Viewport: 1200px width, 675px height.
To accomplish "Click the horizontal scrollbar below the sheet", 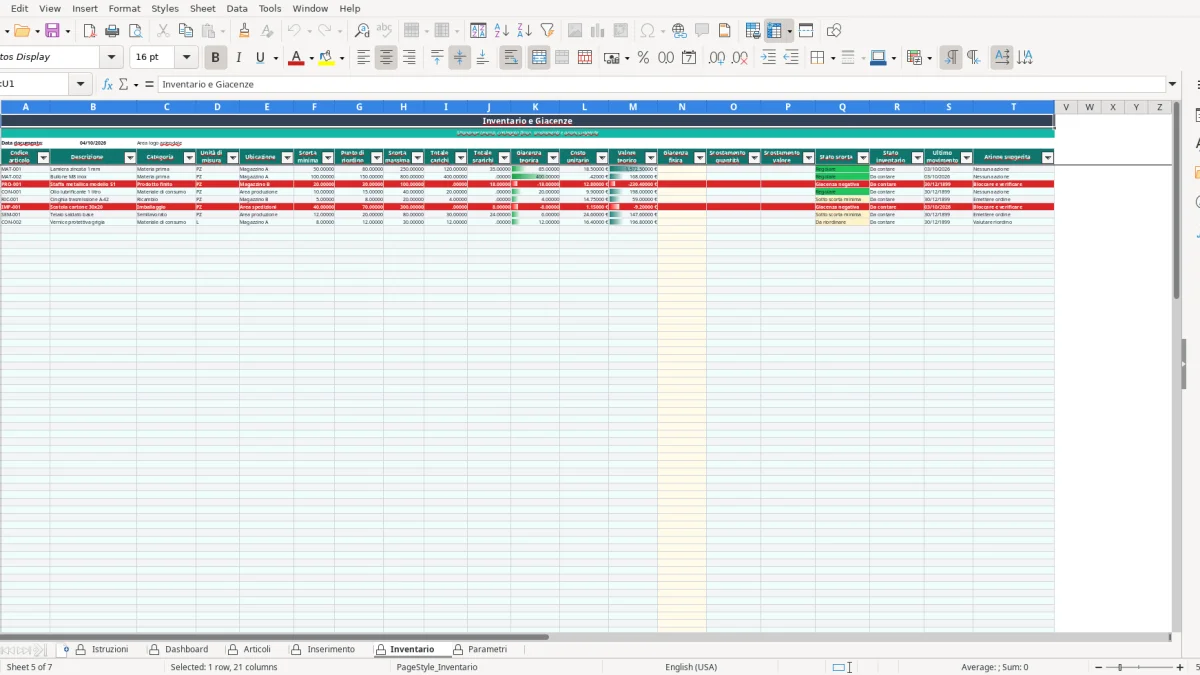I will [x=274, y=637].
